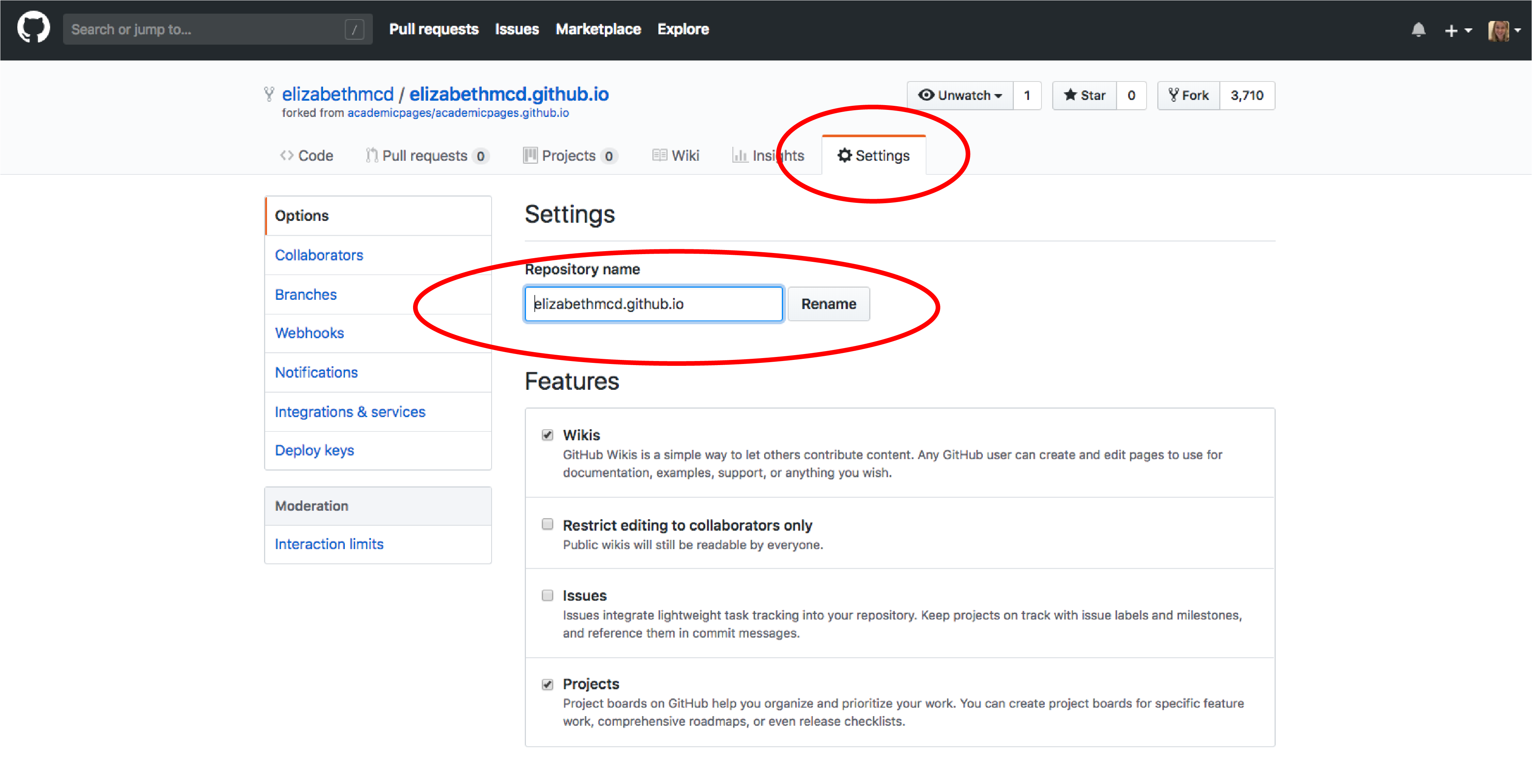Screen dimensions: 1532x784
Task: Fork the repository
Action: (x=1188, y=95)
